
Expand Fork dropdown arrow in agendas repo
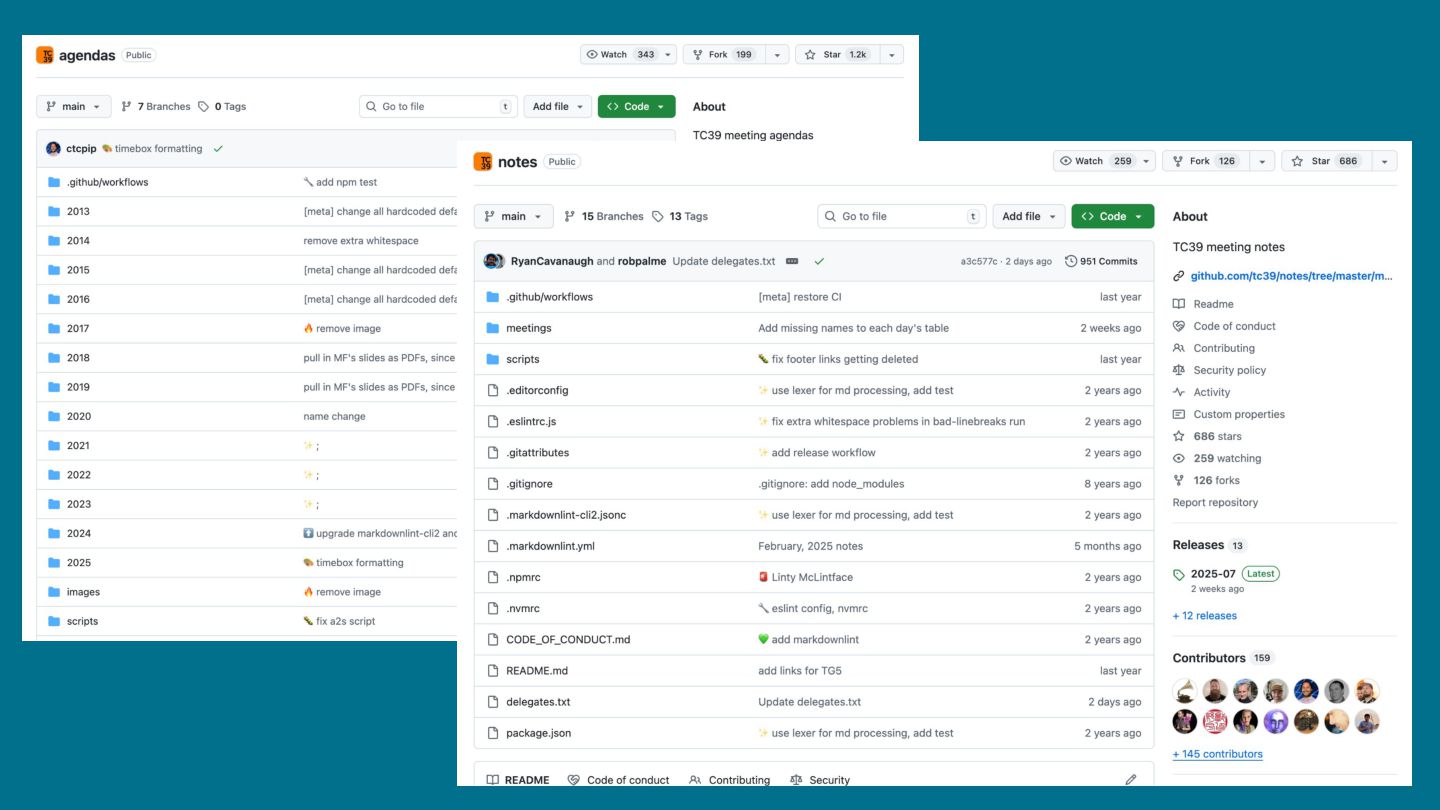777,54
